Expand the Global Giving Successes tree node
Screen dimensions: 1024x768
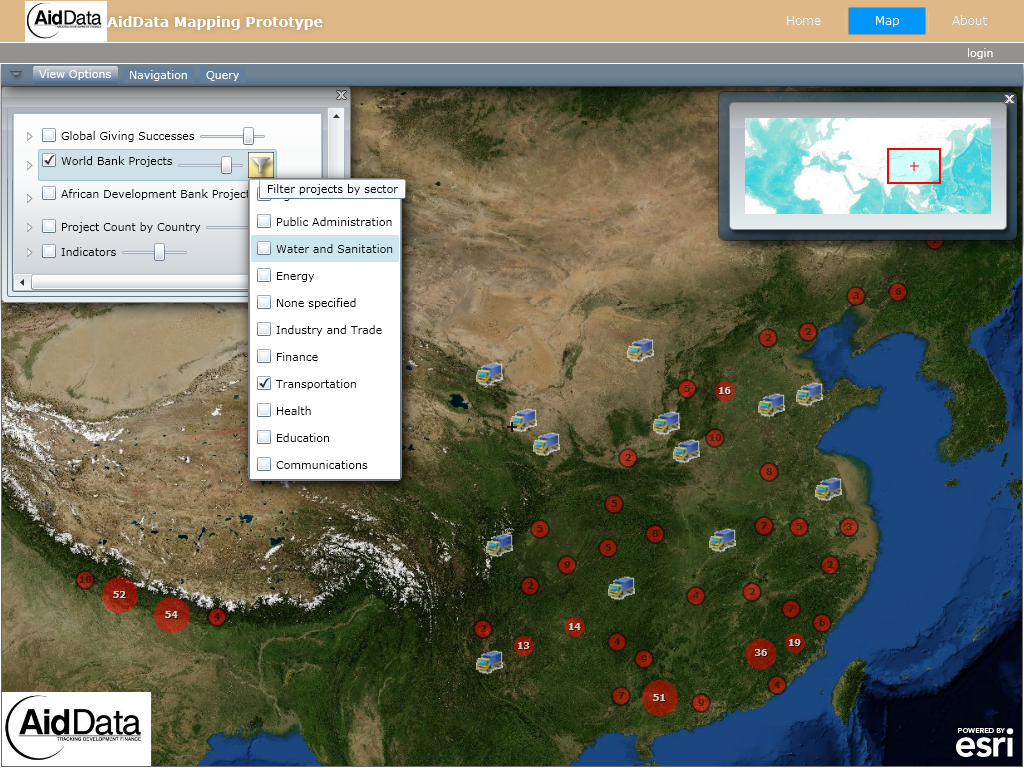[x=29, y=136]
